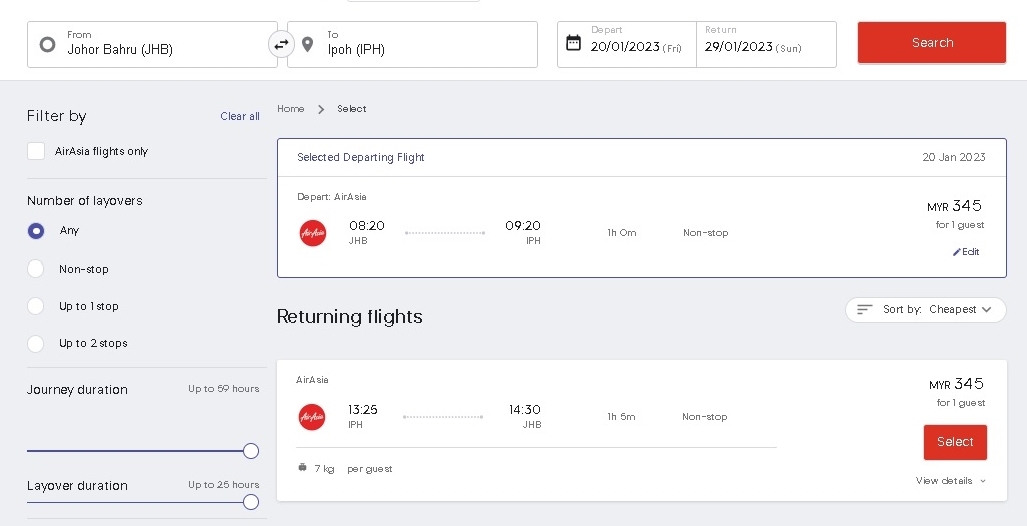Expand View details for returning flight
Viewport: 1027px width, 526px height.
point(950,481)
